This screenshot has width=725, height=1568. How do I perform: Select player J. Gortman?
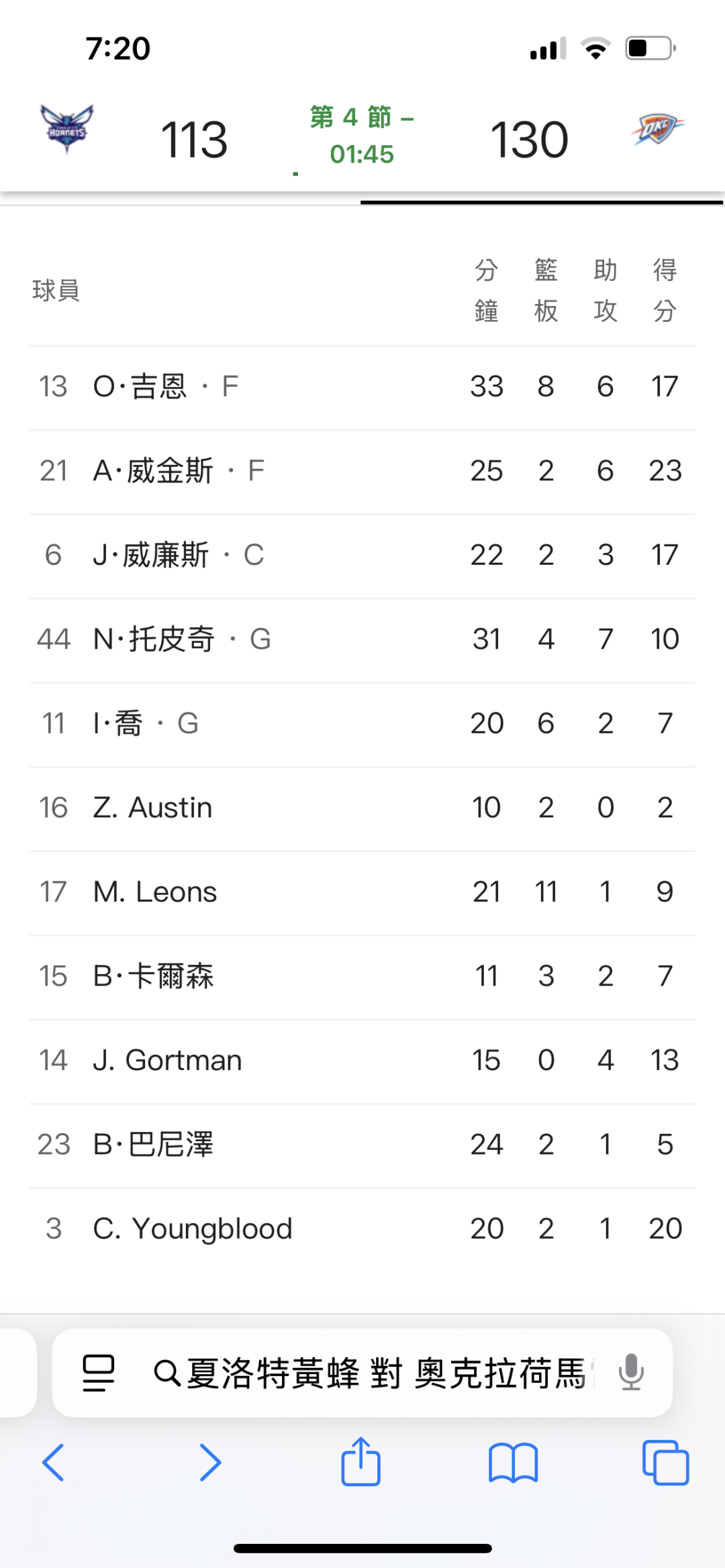tap(167, 1060)
